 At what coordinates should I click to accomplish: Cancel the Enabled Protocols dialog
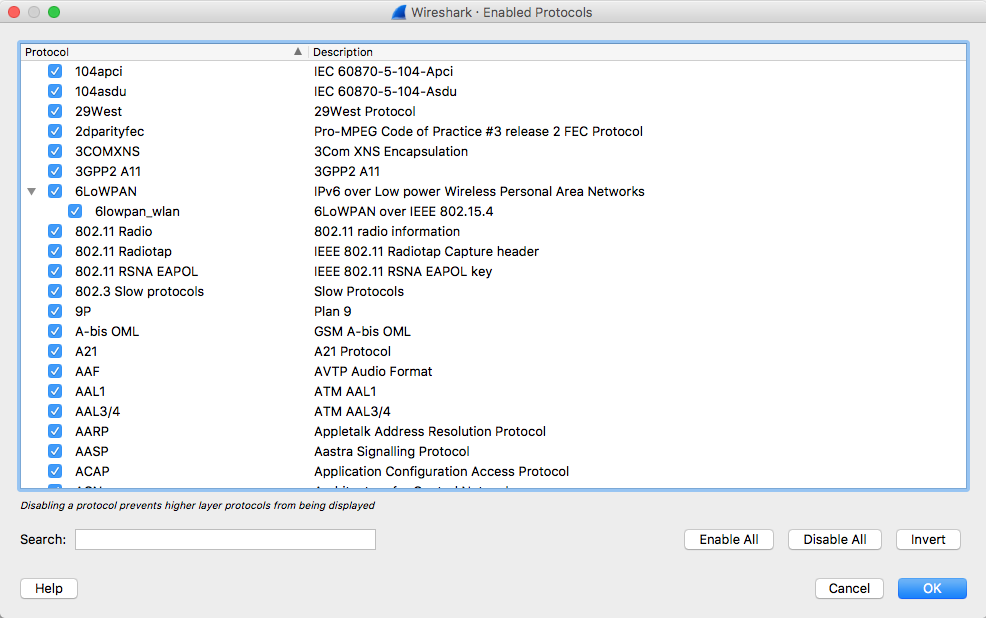point(849,589)
